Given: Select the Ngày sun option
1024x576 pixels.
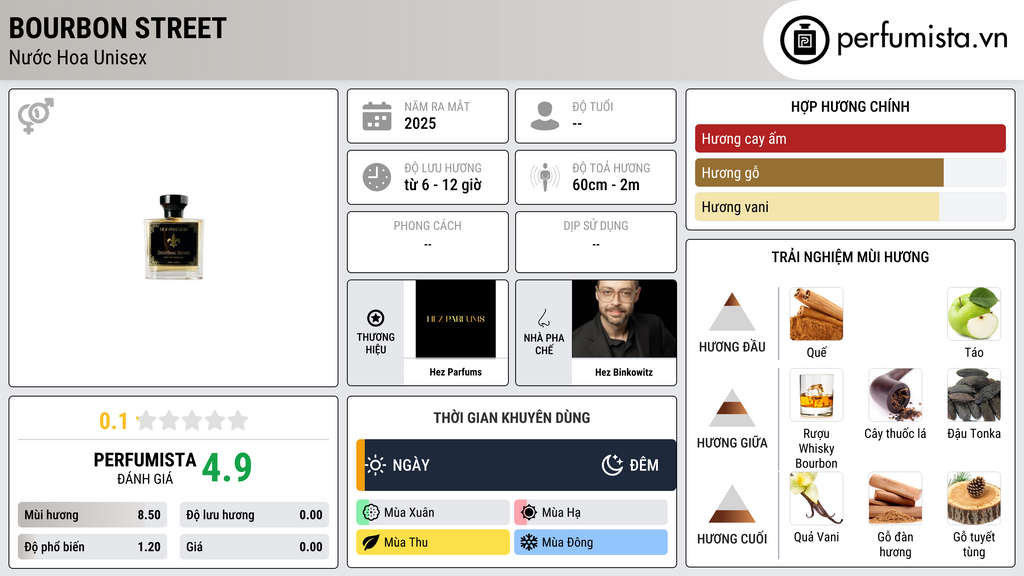Looking at the screenshot, I should tap(397, 465).
